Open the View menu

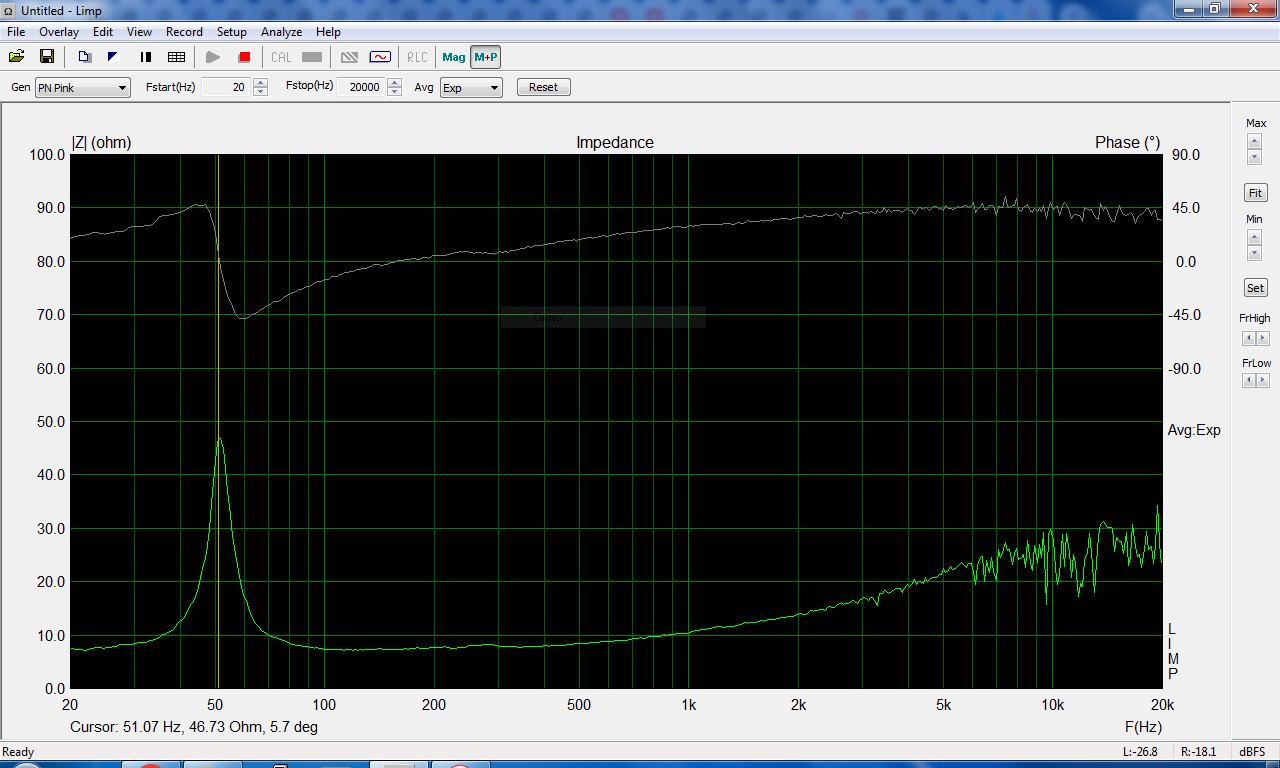coord(140,32)
